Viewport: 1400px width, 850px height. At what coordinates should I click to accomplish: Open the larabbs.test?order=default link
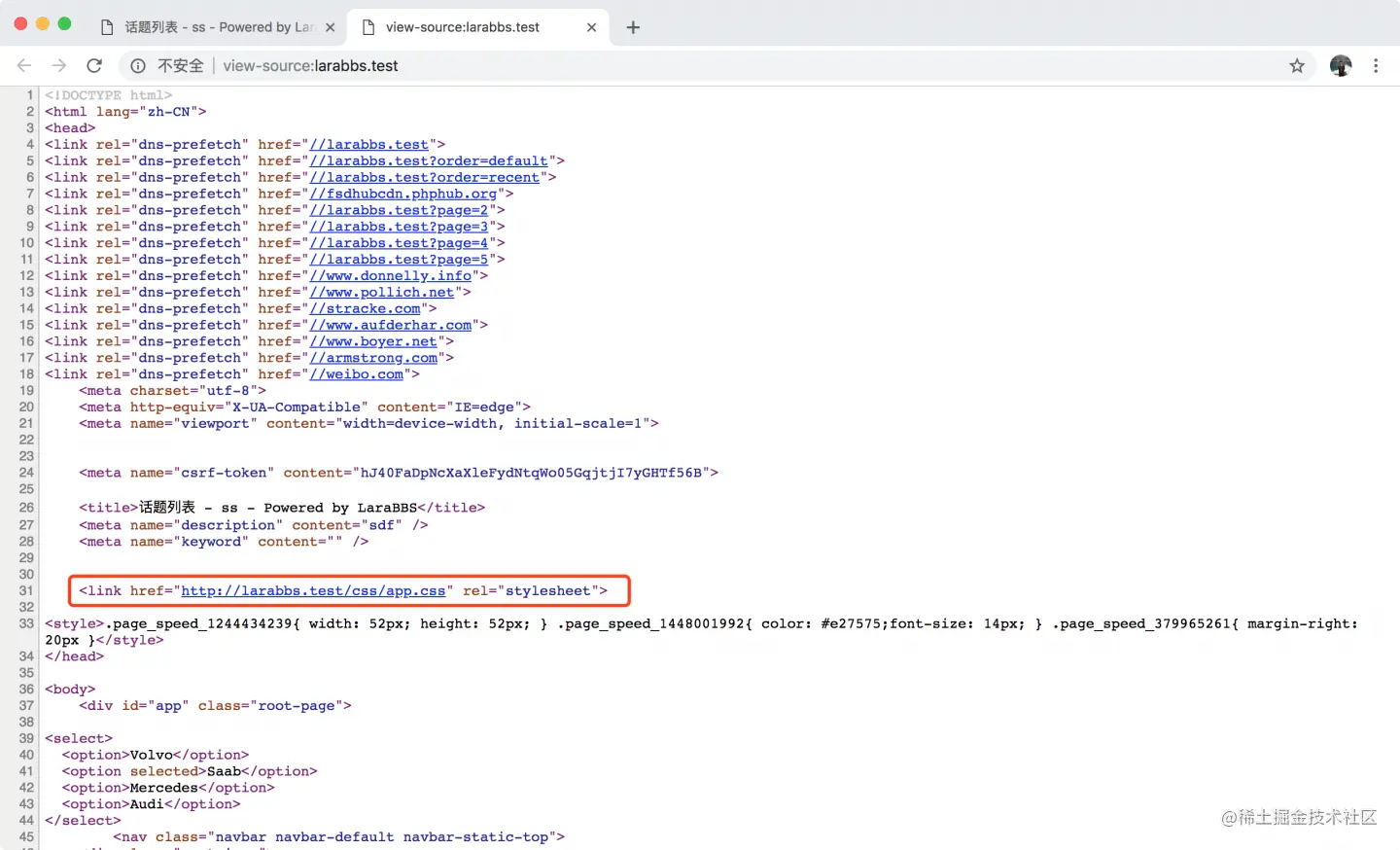[x=429, y=161]
